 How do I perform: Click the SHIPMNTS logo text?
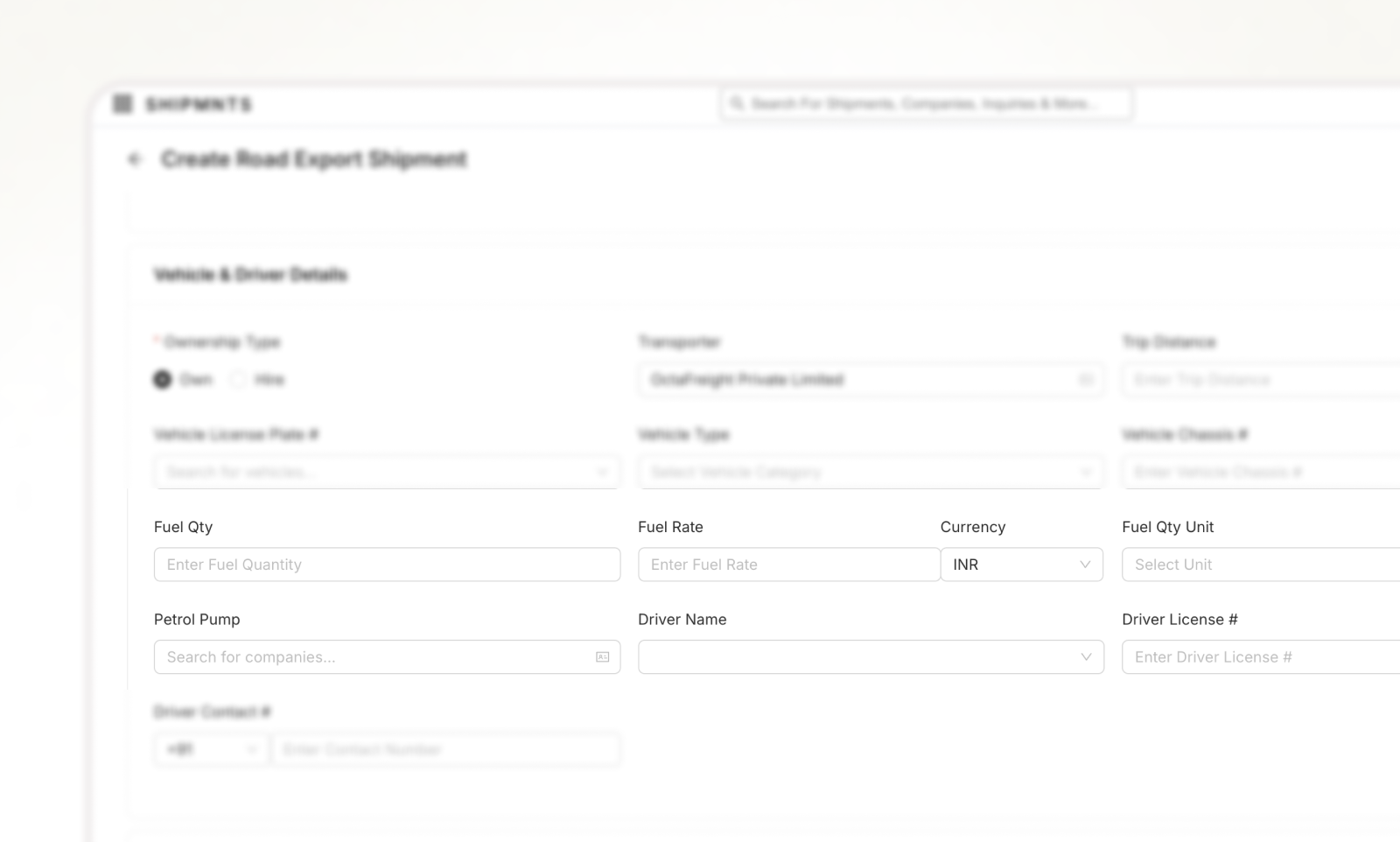pyautogui.click(x=199, y=105)
